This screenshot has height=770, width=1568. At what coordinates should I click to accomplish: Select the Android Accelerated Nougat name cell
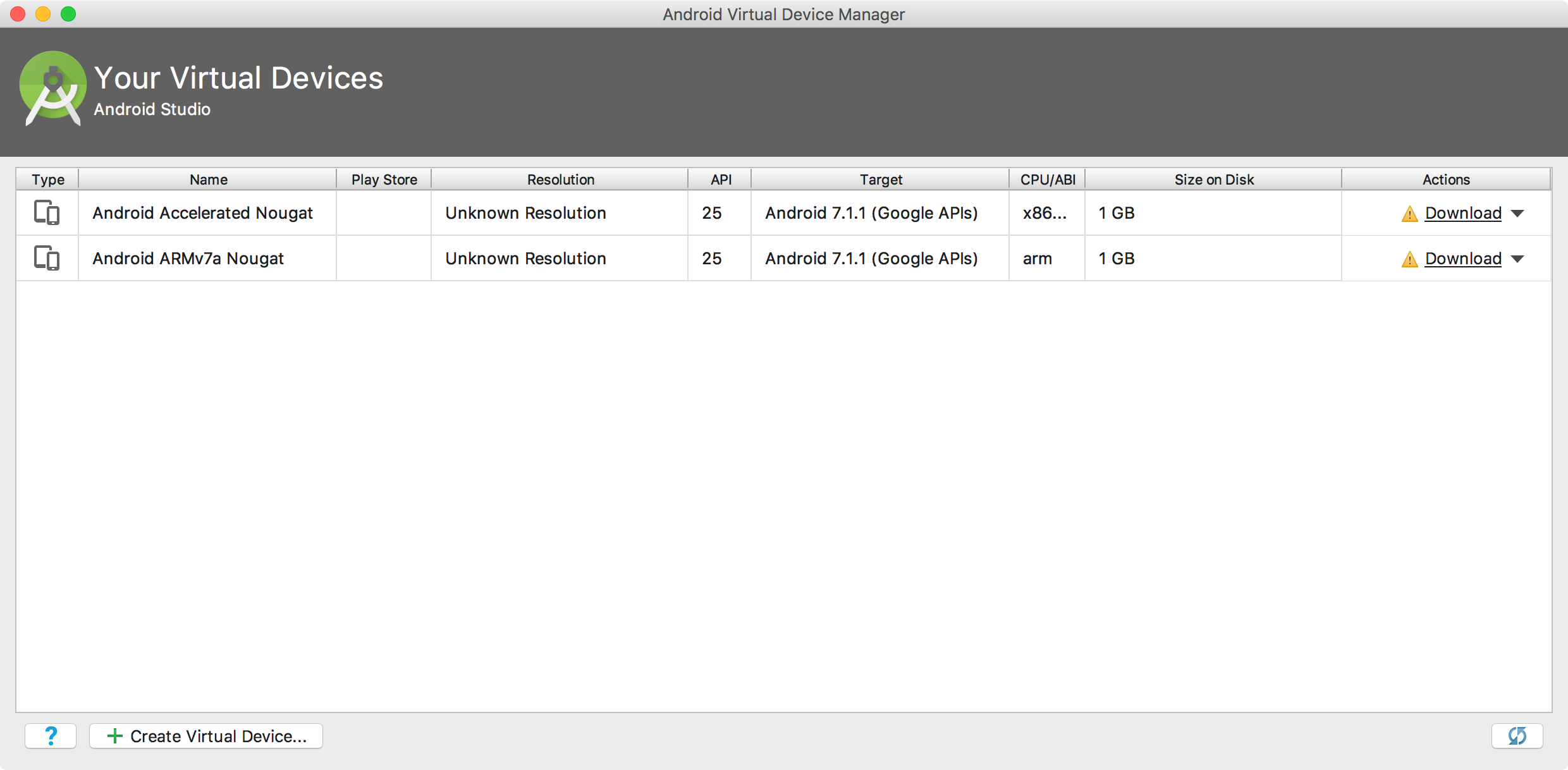(207, 213)
